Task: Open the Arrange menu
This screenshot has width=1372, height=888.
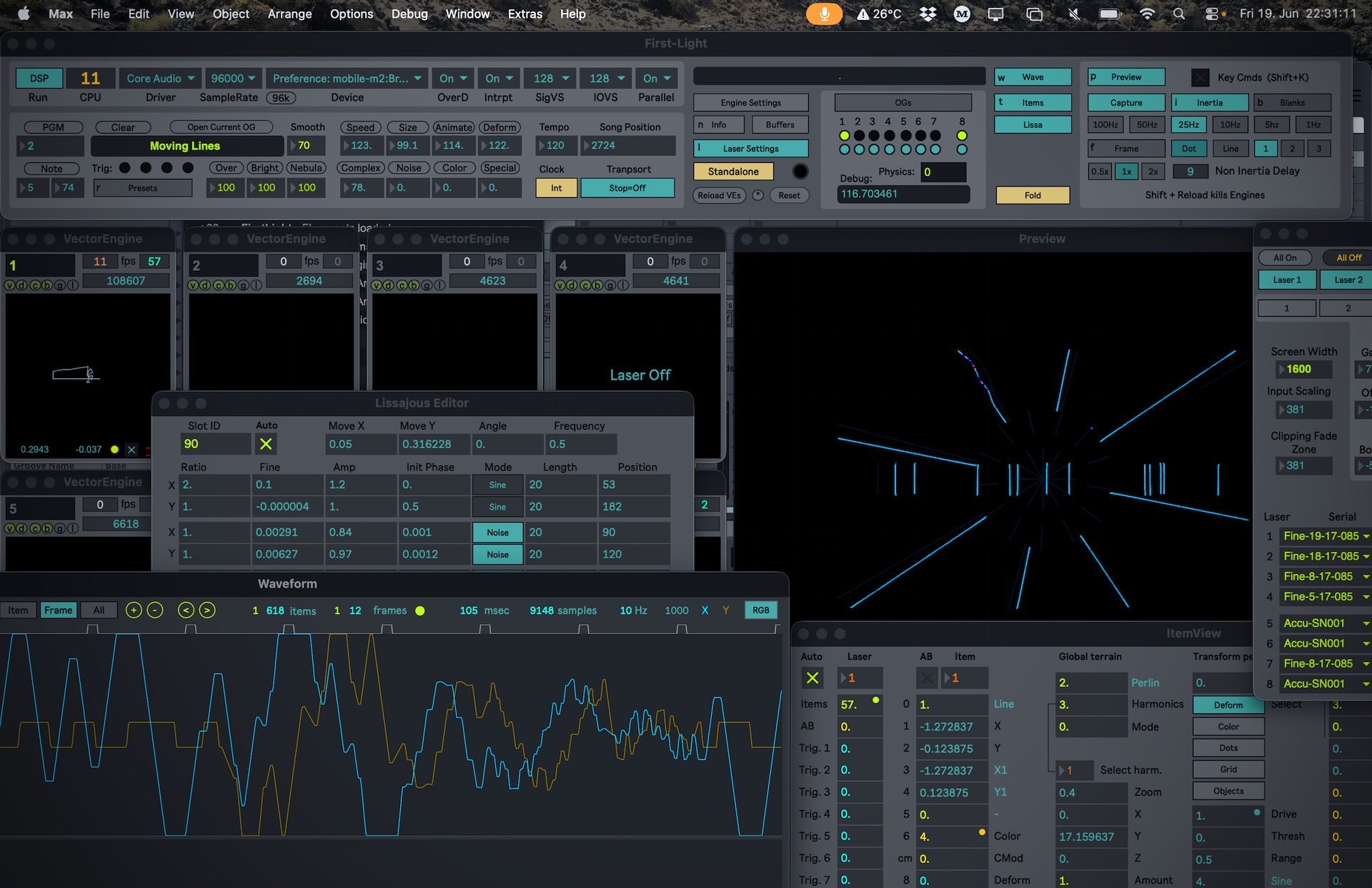Action: [x=289, y=14]
